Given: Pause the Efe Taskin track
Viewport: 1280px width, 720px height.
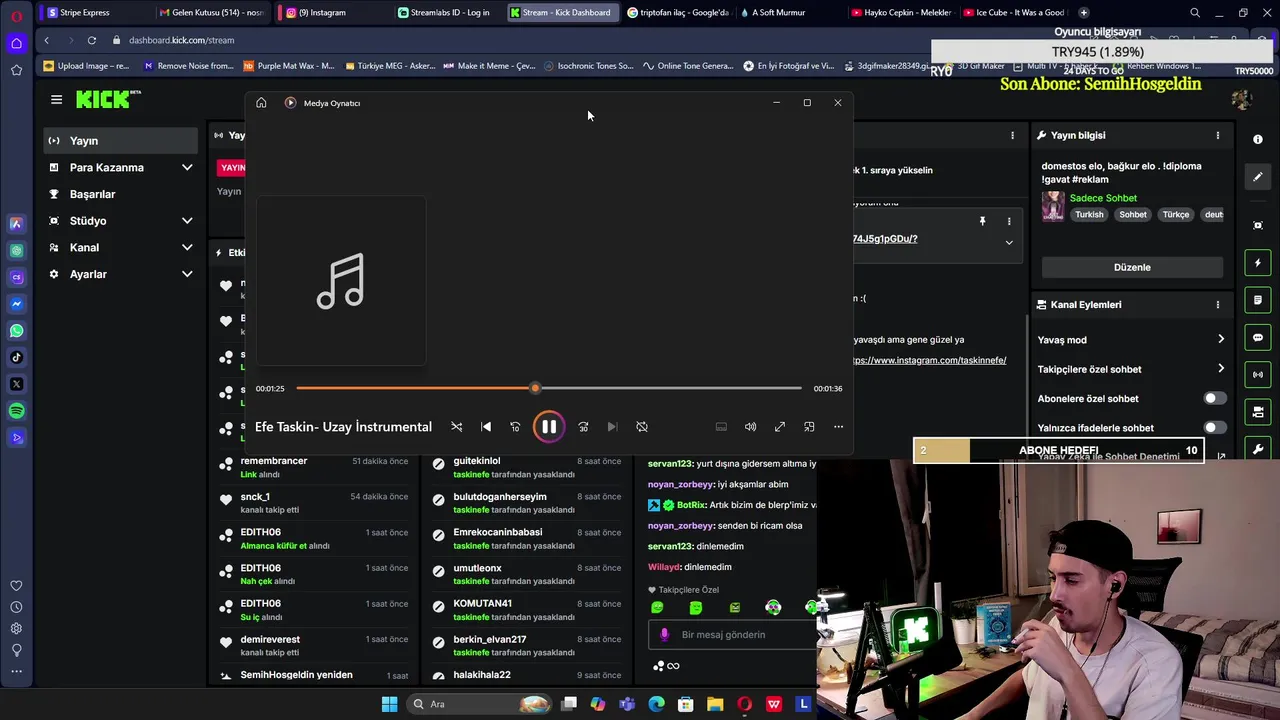Looking at the screenshot, I should [x=549, y=427].
